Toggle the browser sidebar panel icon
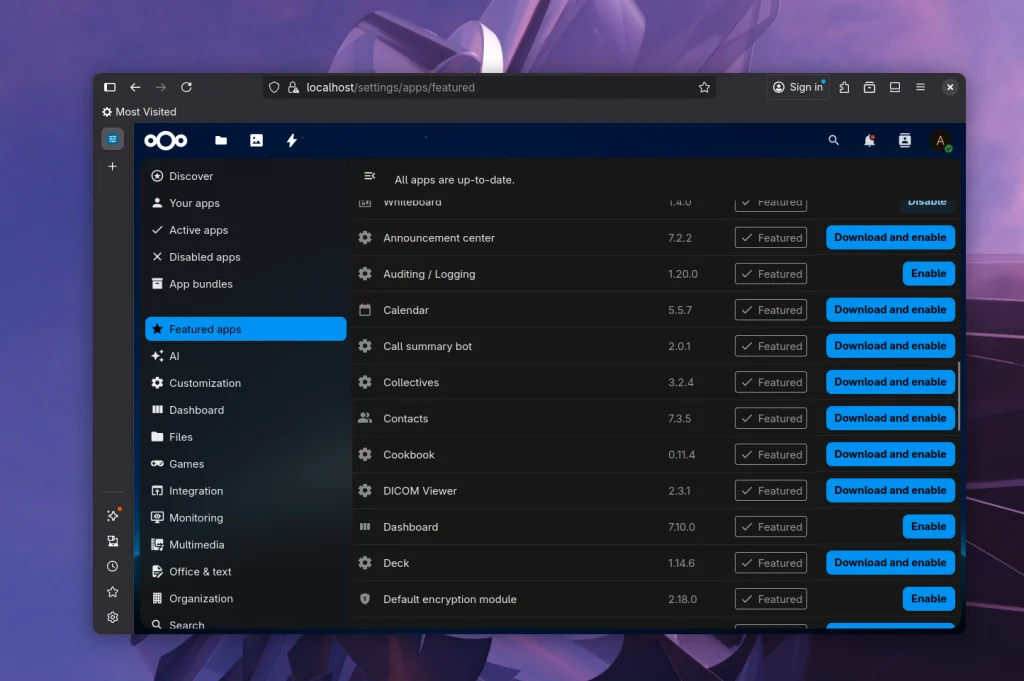Image resolution: width=1024 pixels, height=681 pixels. (x=110, y=87)
